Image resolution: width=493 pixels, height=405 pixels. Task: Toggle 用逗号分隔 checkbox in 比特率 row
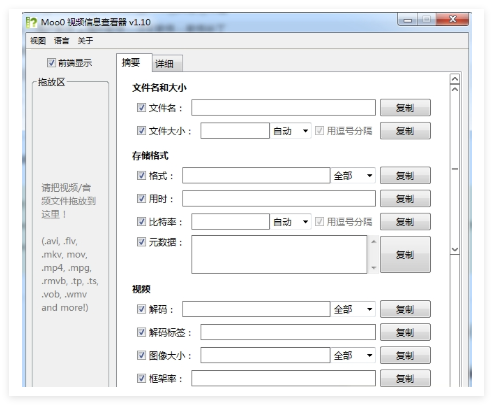(x=319, y=222)
